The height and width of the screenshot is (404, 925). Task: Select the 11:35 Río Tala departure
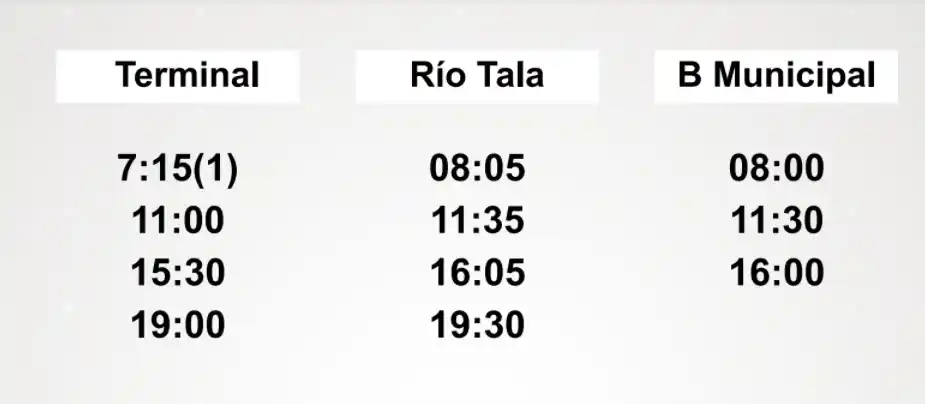[x=477, y=221]
